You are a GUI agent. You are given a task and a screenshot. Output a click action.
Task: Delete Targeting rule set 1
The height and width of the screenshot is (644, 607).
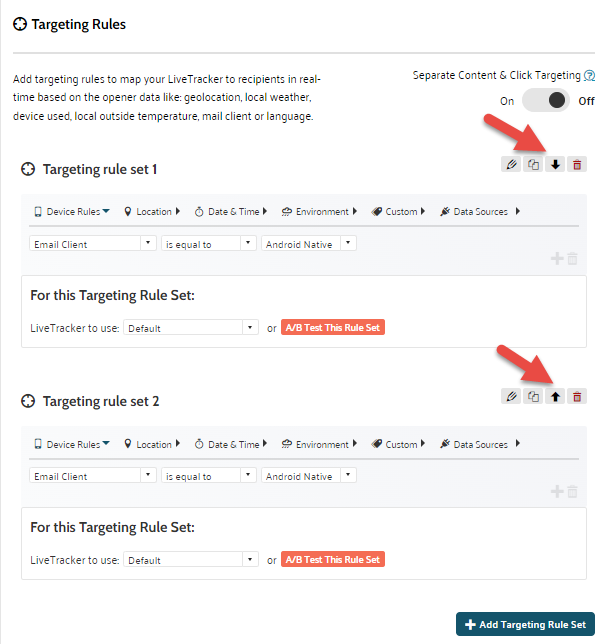577,165
